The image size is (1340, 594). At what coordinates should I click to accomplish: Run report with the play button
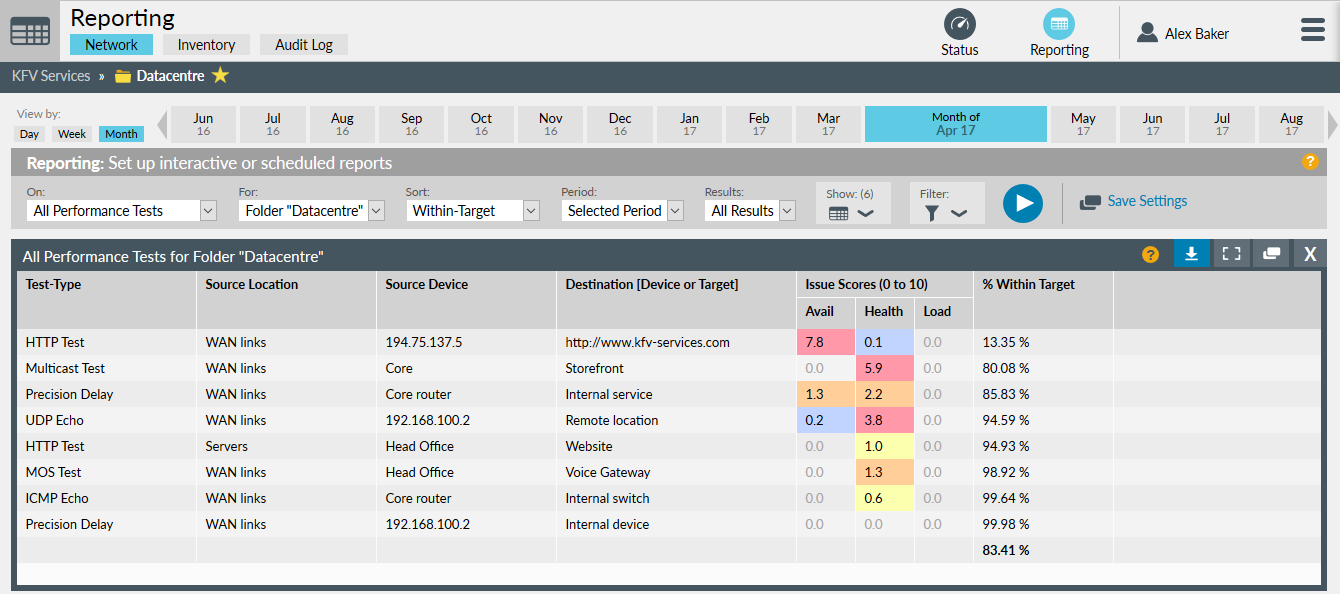pyautogui.click(x=1023, y=203)
